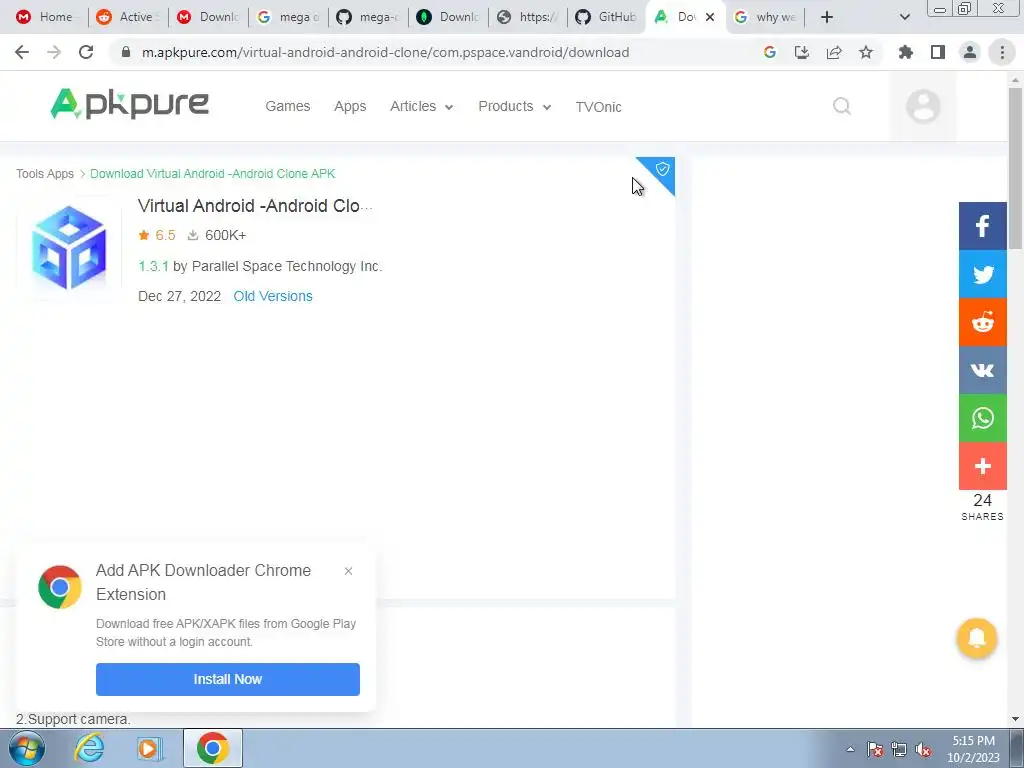Screen dimensions: 1024x768
Task: Click the taskbar clock 5:15 PM
Action: (x=973, y=741)
